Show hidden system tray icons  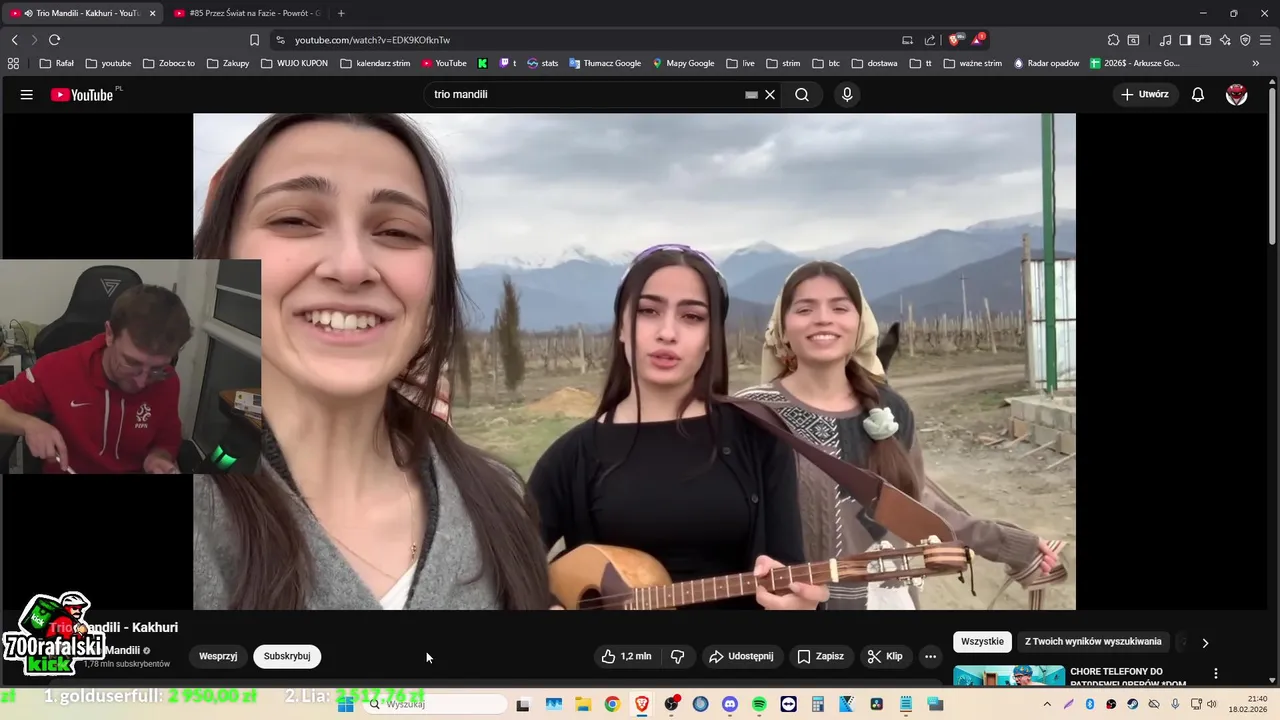pos(1047,704)
